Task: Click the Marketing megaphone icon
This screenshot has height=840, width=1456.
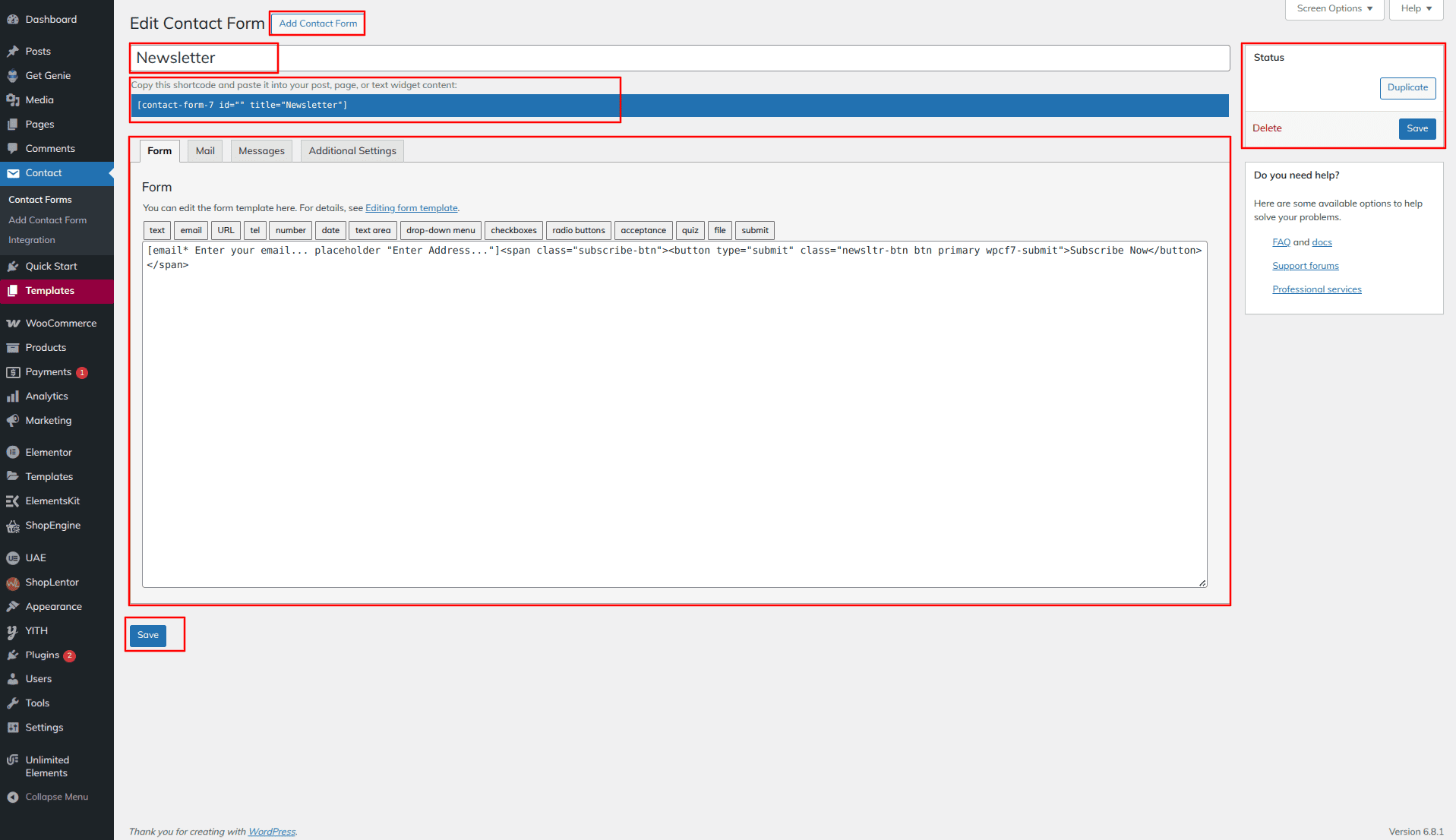Action: 13,421
